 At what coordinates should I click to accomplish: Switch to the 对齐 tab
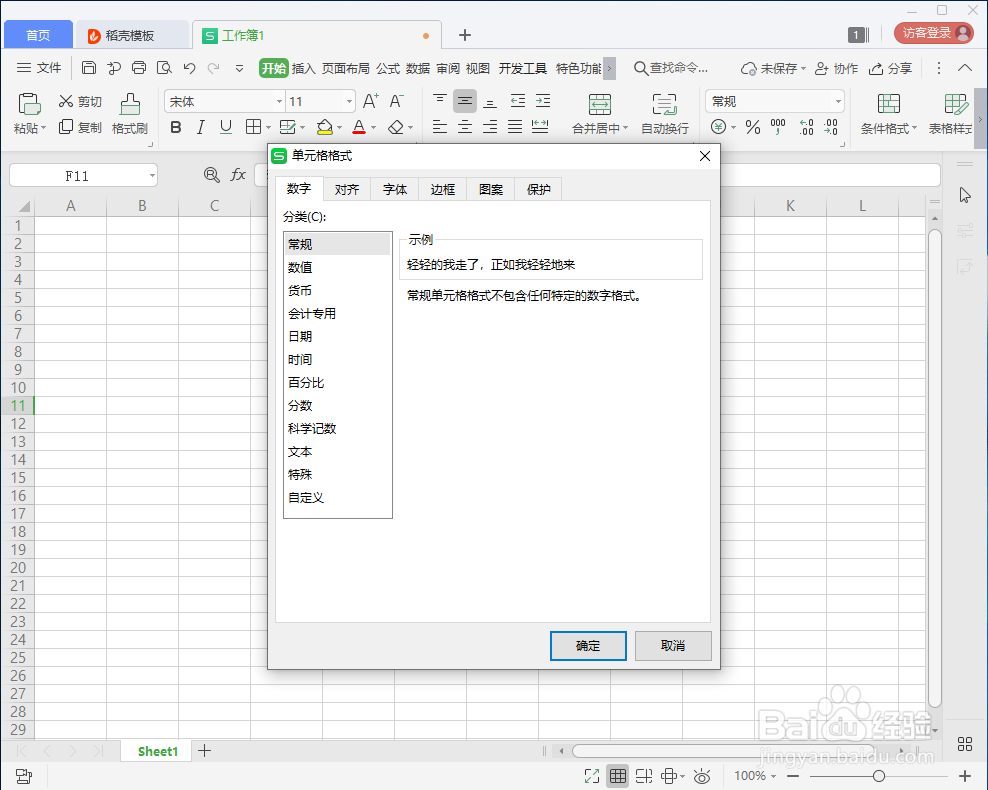pyautogui.click(x=347, y=189)
